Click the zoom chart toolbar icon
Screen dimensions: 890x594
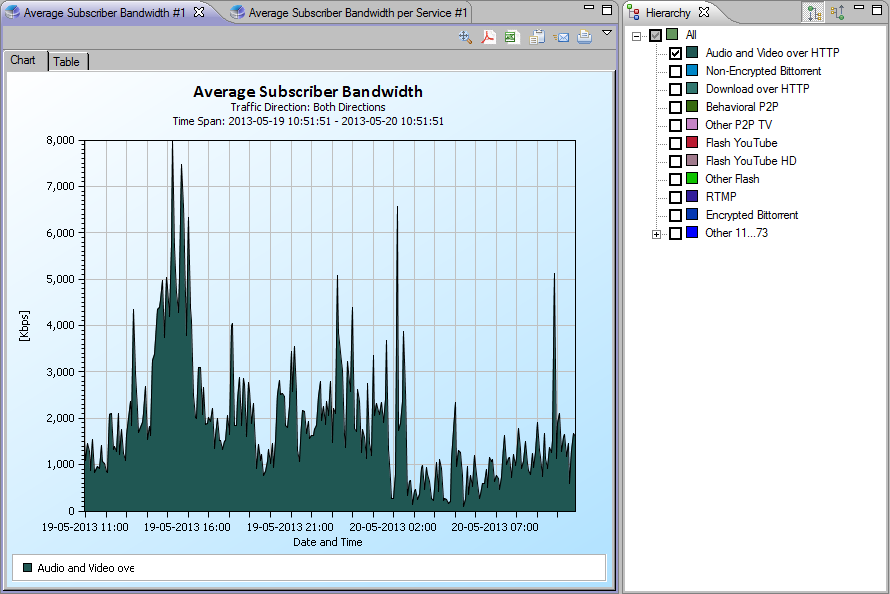point(465,37)
